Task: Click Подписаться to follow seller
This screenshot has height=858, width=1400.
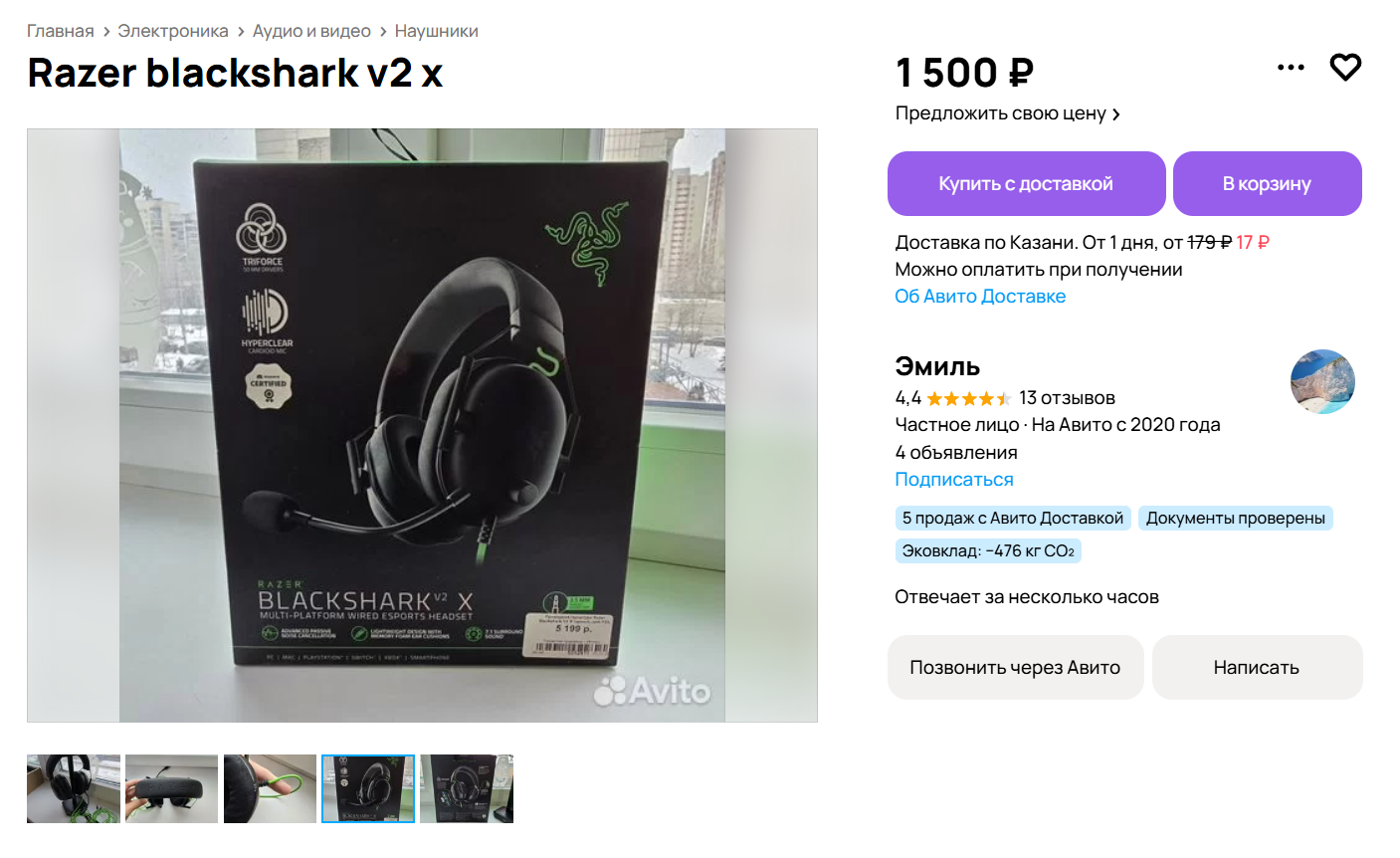Action: click(x=954, y=480)
